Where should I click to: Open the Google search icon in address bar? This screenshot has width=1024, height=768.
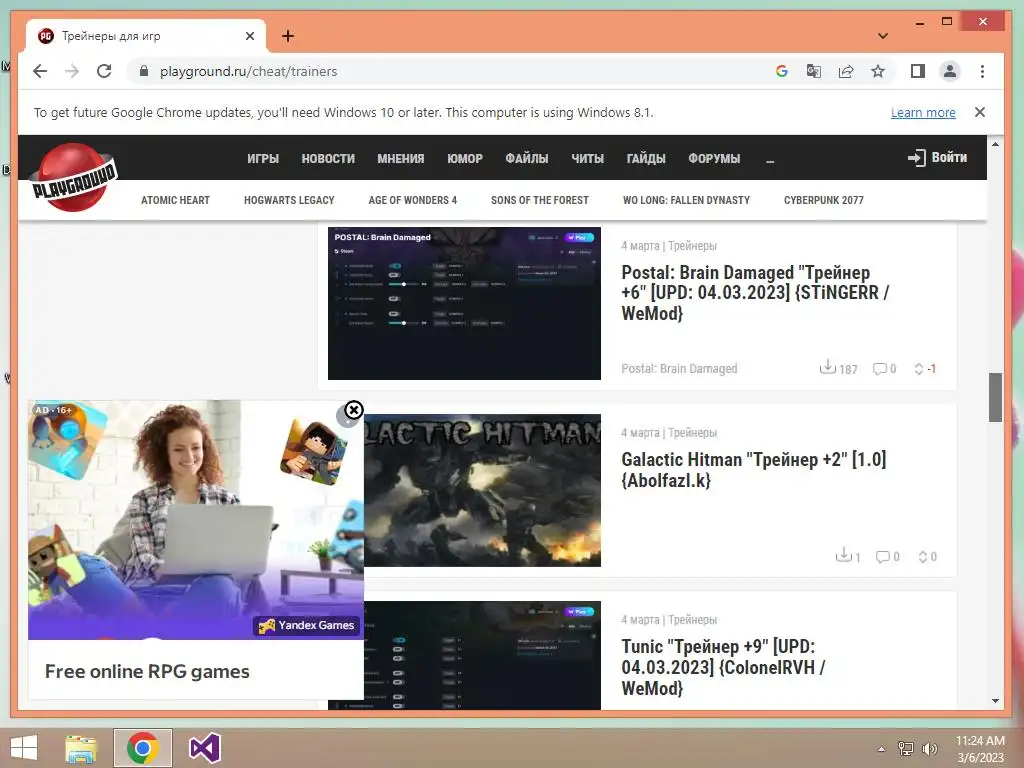782,71
